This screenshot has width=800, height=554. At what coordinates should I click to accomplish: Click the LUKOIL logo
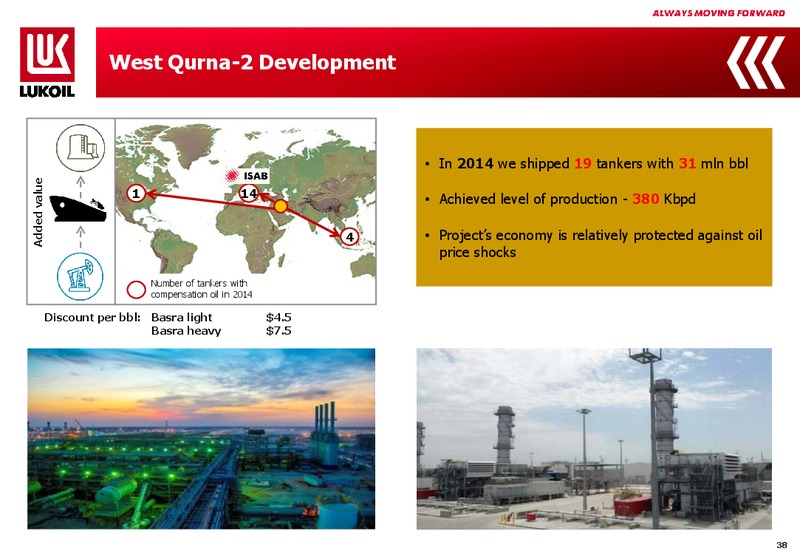[x=47, y=62]
